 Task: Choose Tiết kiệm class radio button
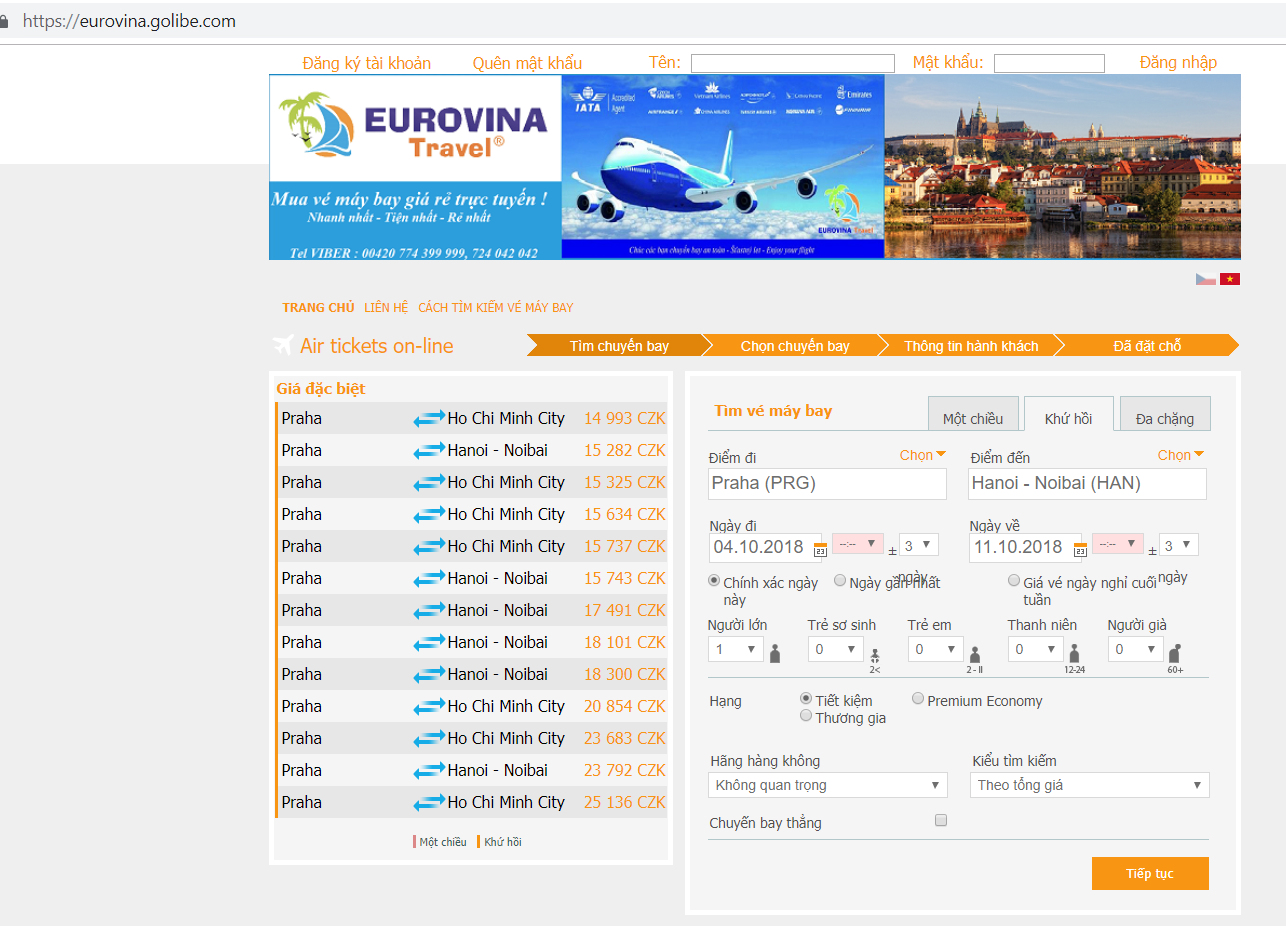[x=806, y=698]
